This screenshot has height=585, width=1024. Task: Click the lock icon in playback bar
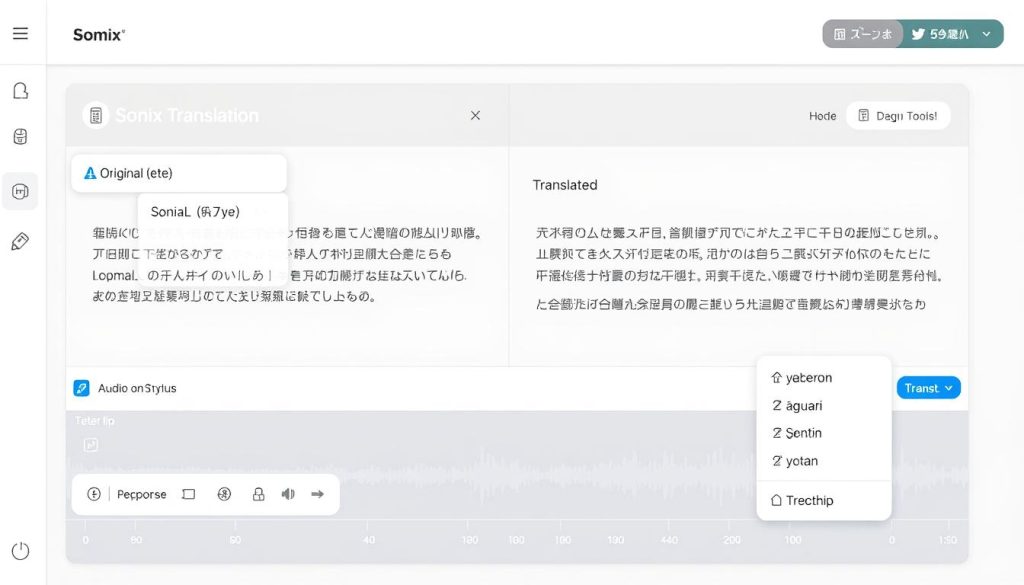click(258, 494)
